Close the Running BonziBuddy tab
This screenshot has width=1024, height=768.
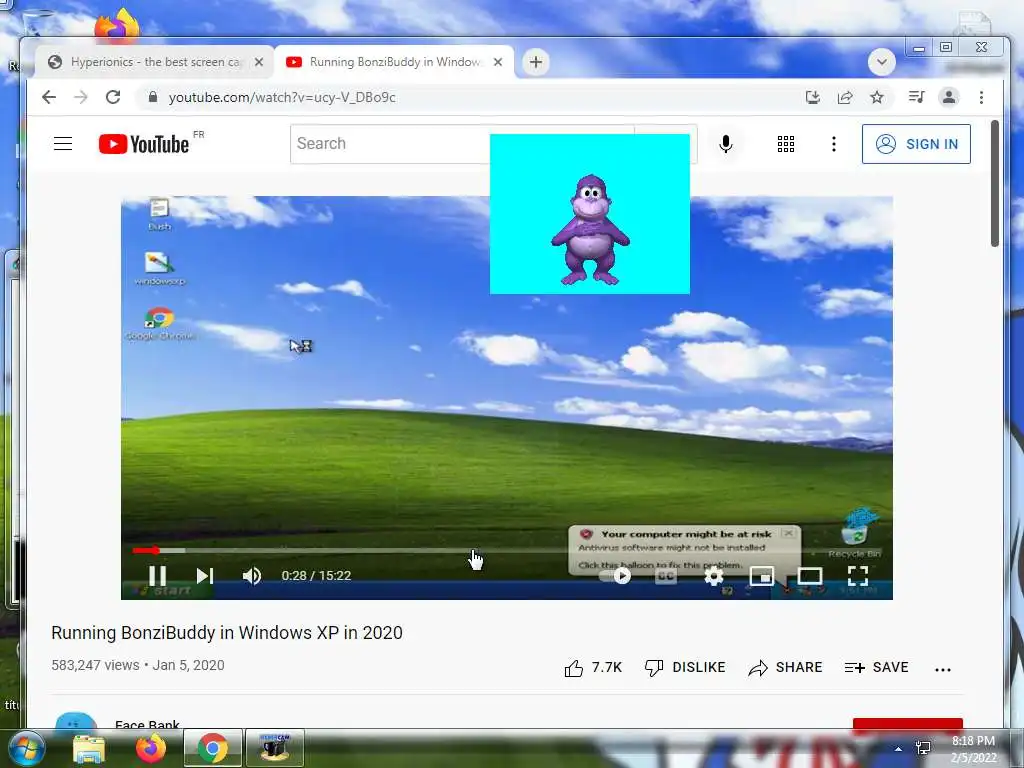coord(498,62)
